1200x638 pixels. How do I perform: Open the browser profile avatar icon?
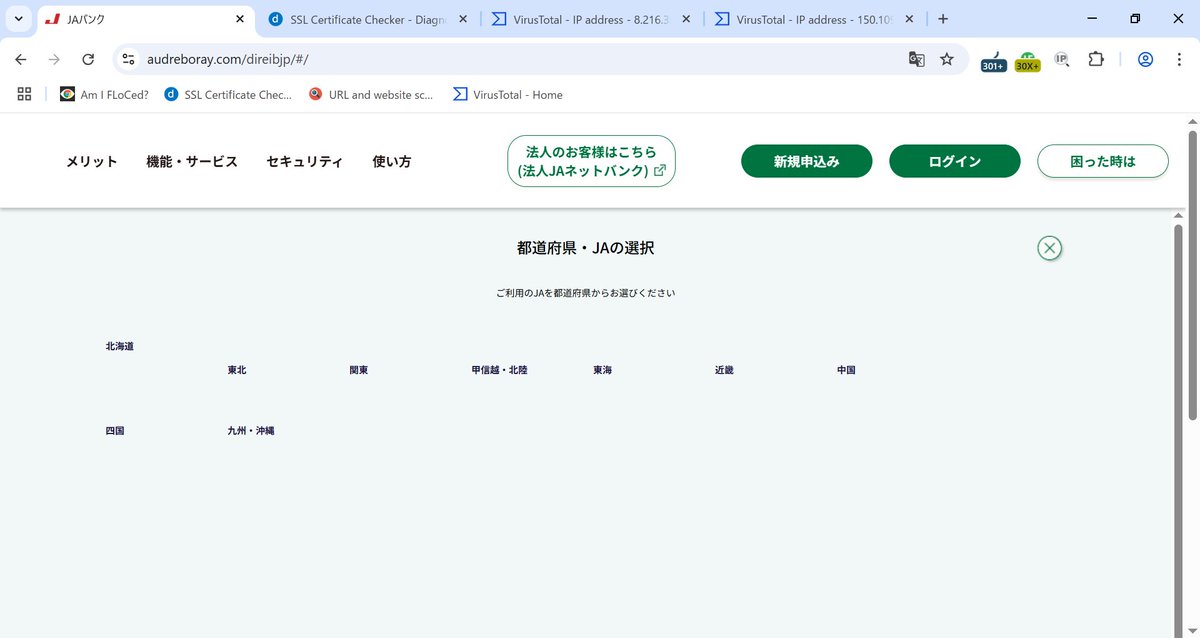tap(1145, 59)
